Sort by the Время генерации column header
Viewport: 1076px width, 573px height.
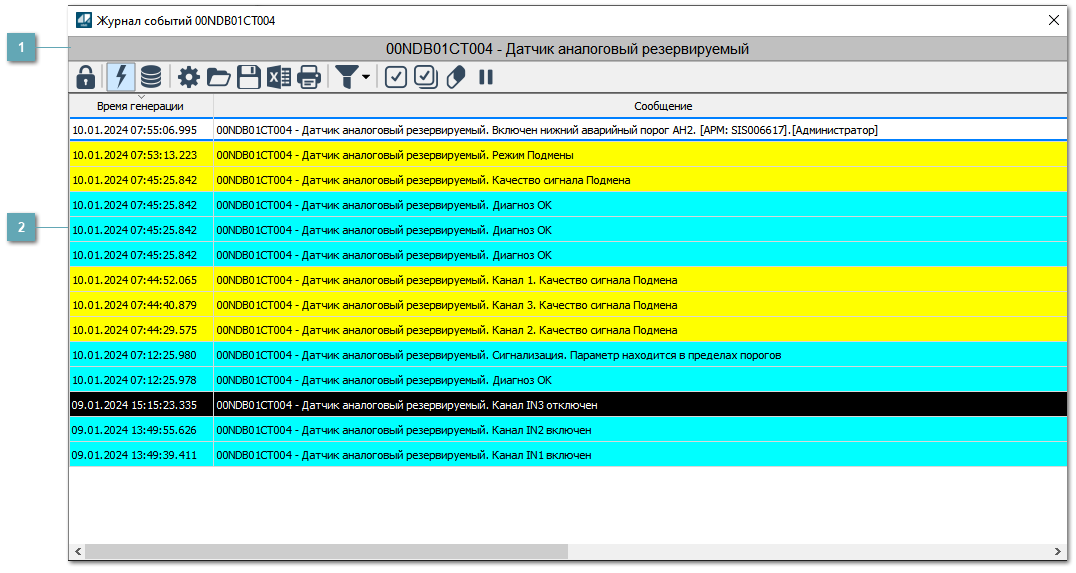[140, 106]
